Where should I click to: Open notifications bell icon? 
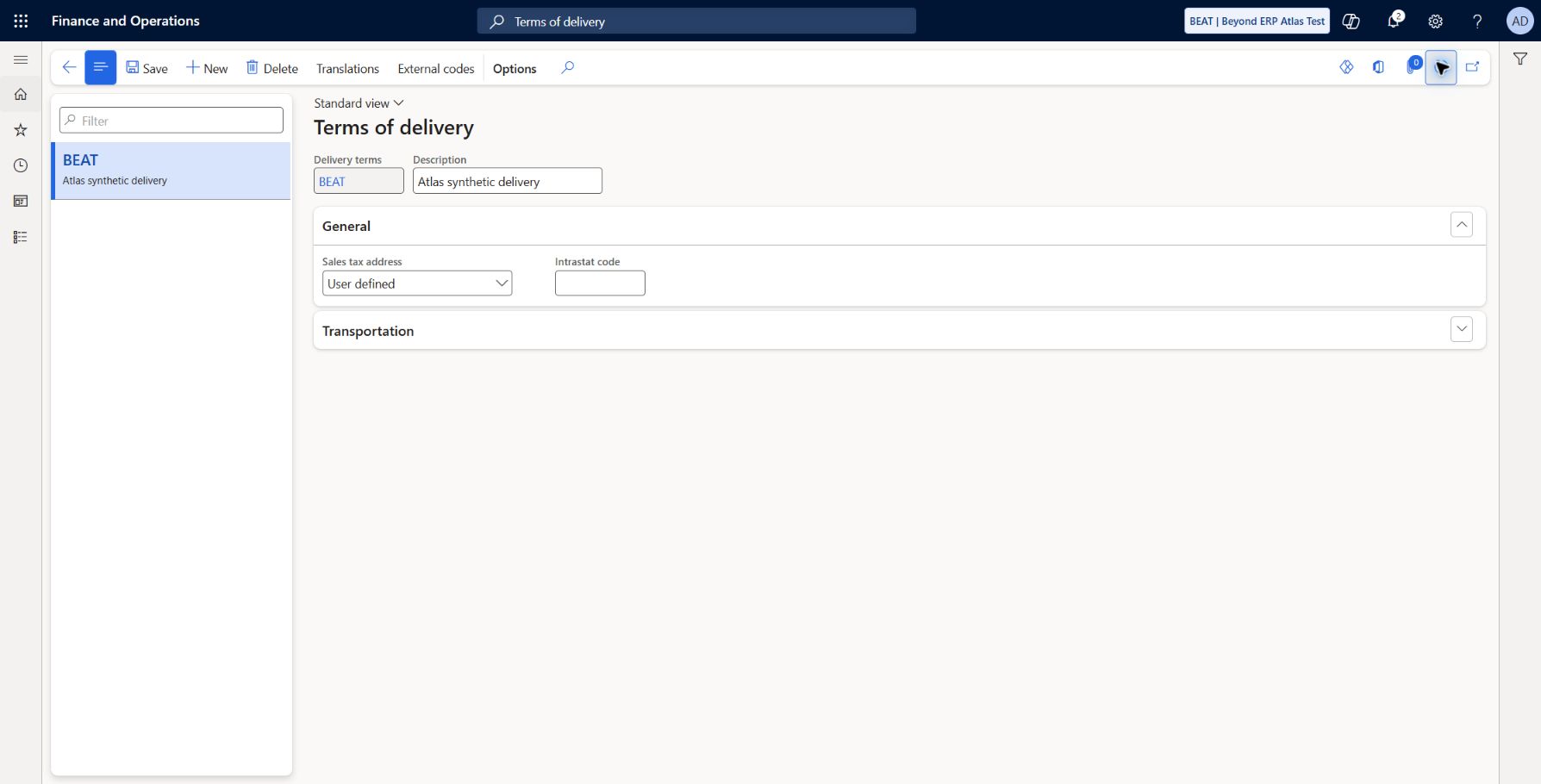[x=1394, y=21]
